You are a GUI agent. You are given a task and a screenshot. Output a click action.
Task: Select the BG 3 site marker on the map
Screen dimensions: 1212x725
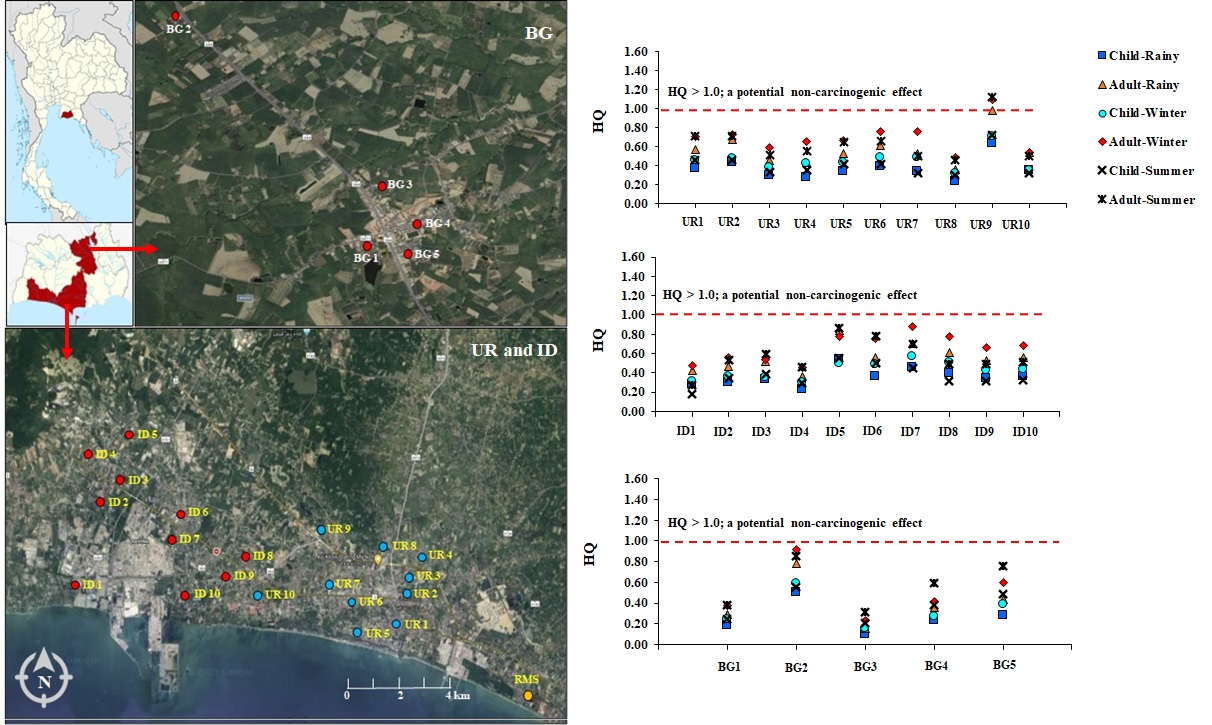coord(382,186)
